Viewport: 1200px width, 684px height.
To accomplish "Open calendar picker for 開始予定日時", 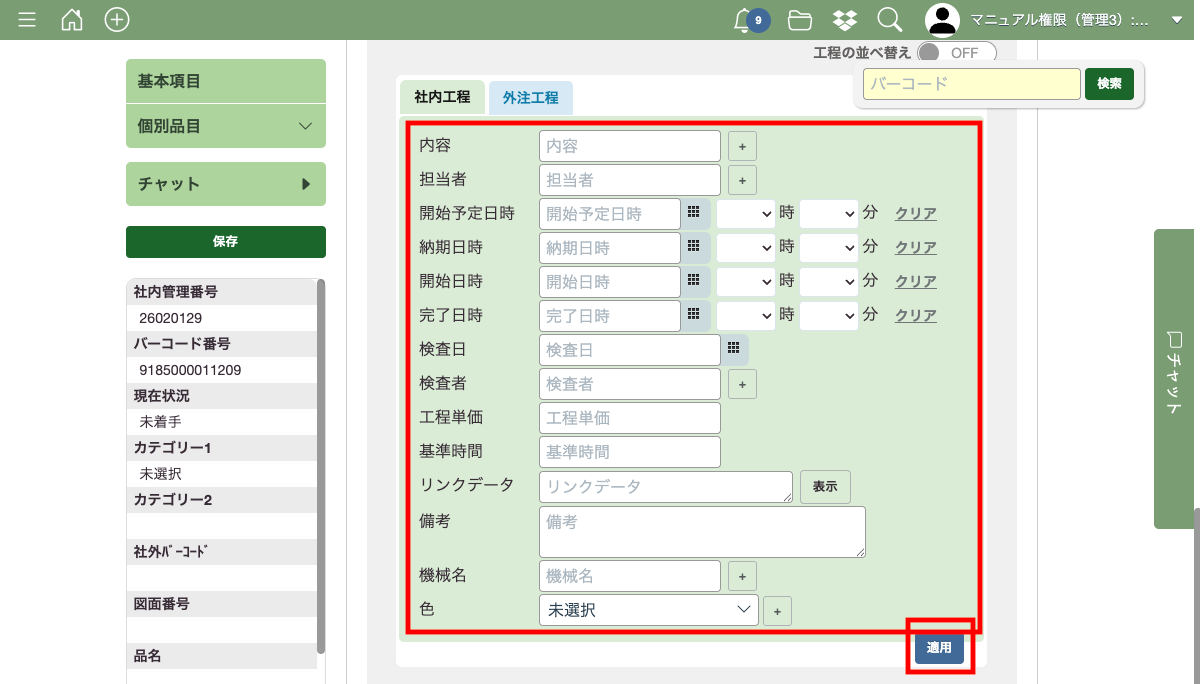I will [x=693, y=213].
